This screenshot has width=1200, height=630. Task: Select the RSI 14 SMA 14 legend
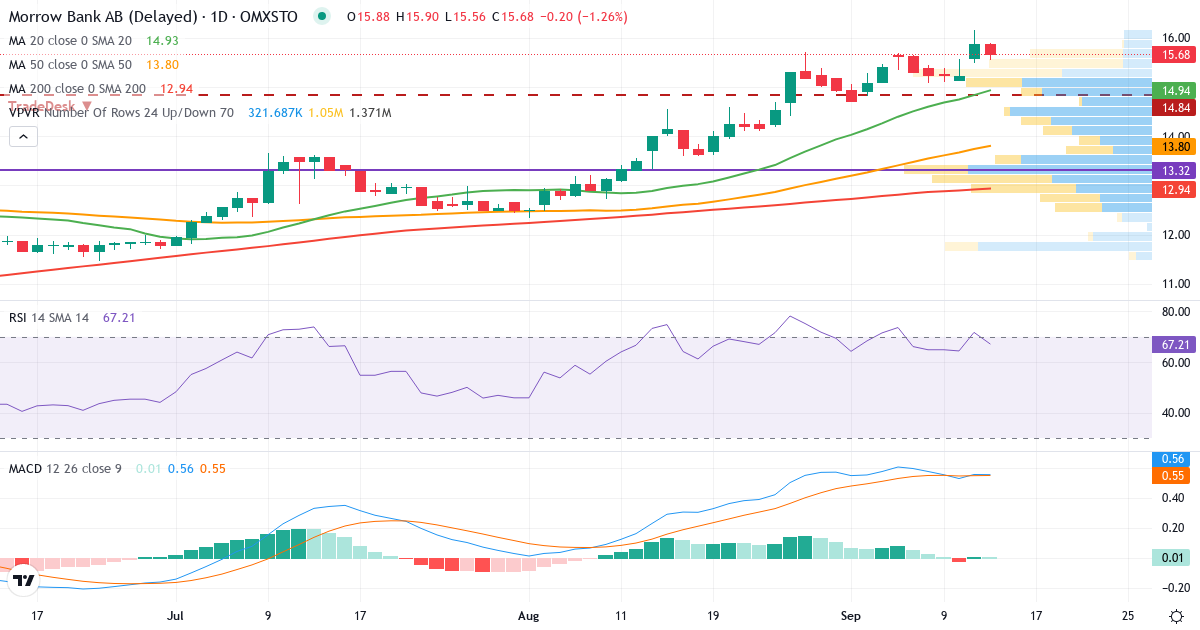pyautogui.click(x=48, y=317)
